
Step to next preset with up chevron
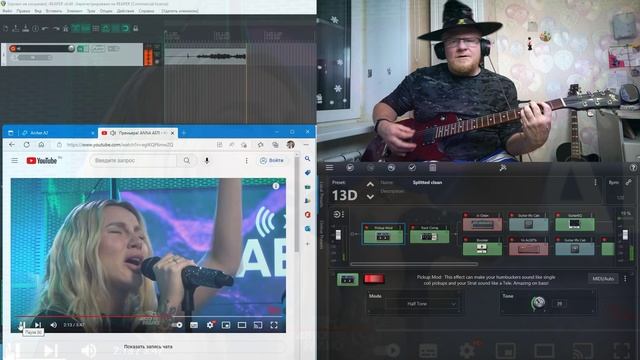point(370,185)
